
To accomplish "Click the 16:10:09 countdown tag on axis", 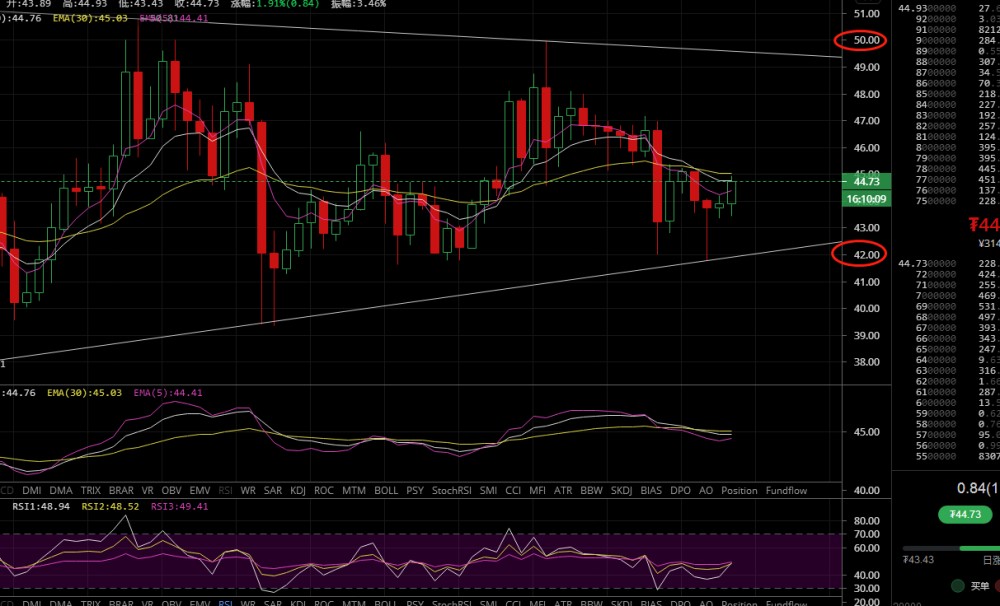I will coord(866,199).
